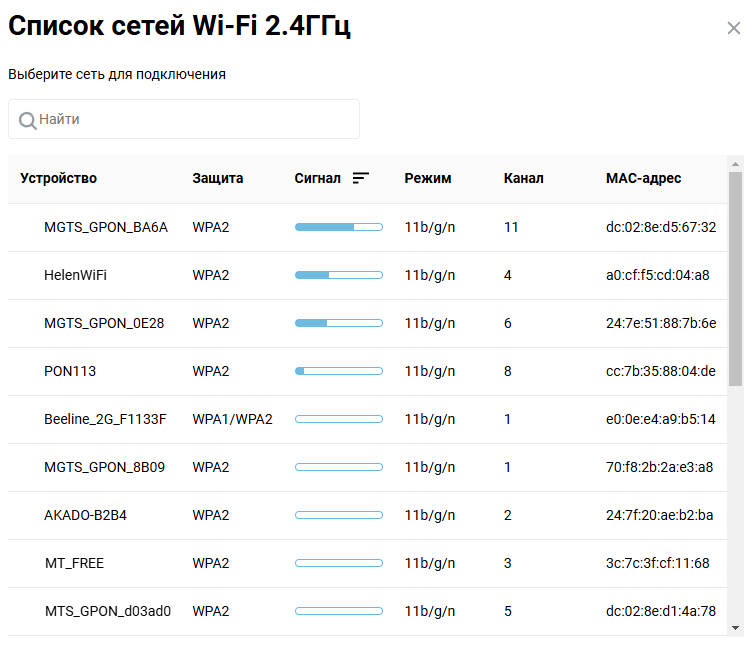Pick the PON113 network
The width and height of the screenshot is (752, 647).
coord(70,371)
